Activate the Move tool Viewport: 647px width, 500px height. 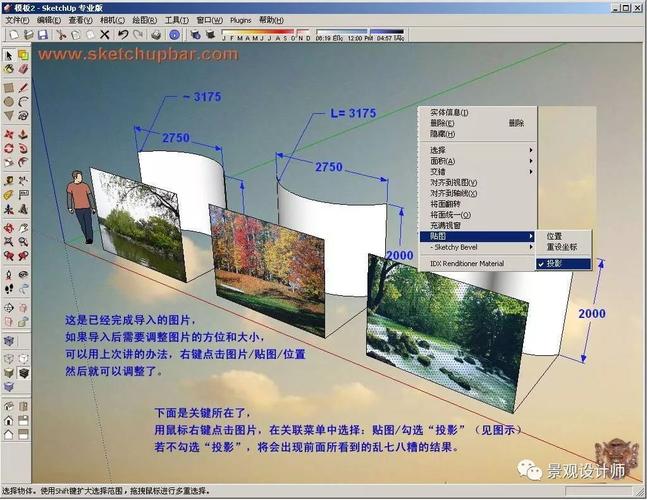click(9, 134)
